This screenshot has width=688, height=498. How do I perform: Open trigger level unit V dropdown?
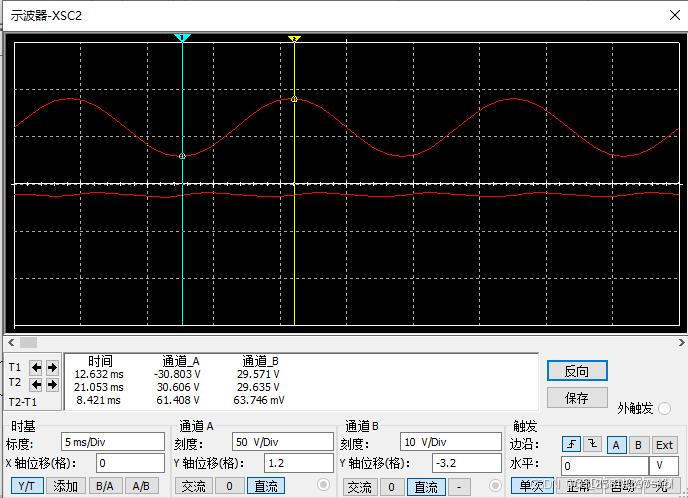click(664, 466)
